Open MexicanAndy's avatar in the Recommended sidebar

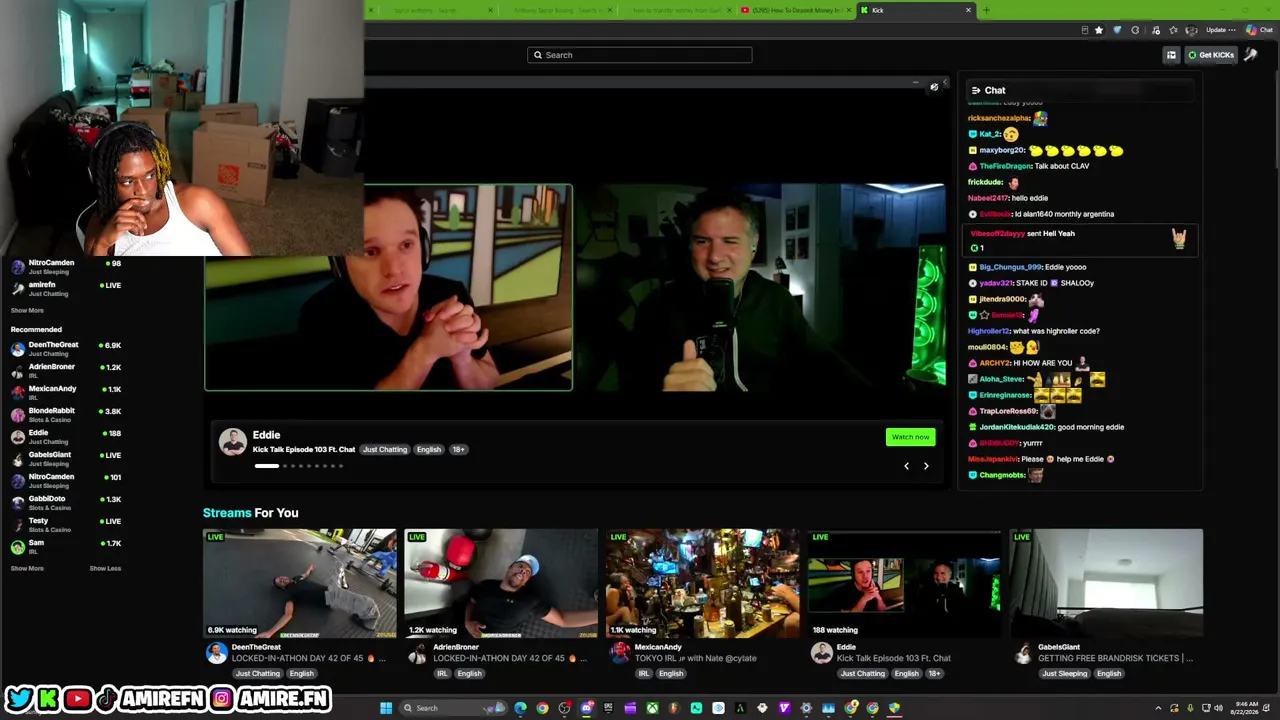18,393
